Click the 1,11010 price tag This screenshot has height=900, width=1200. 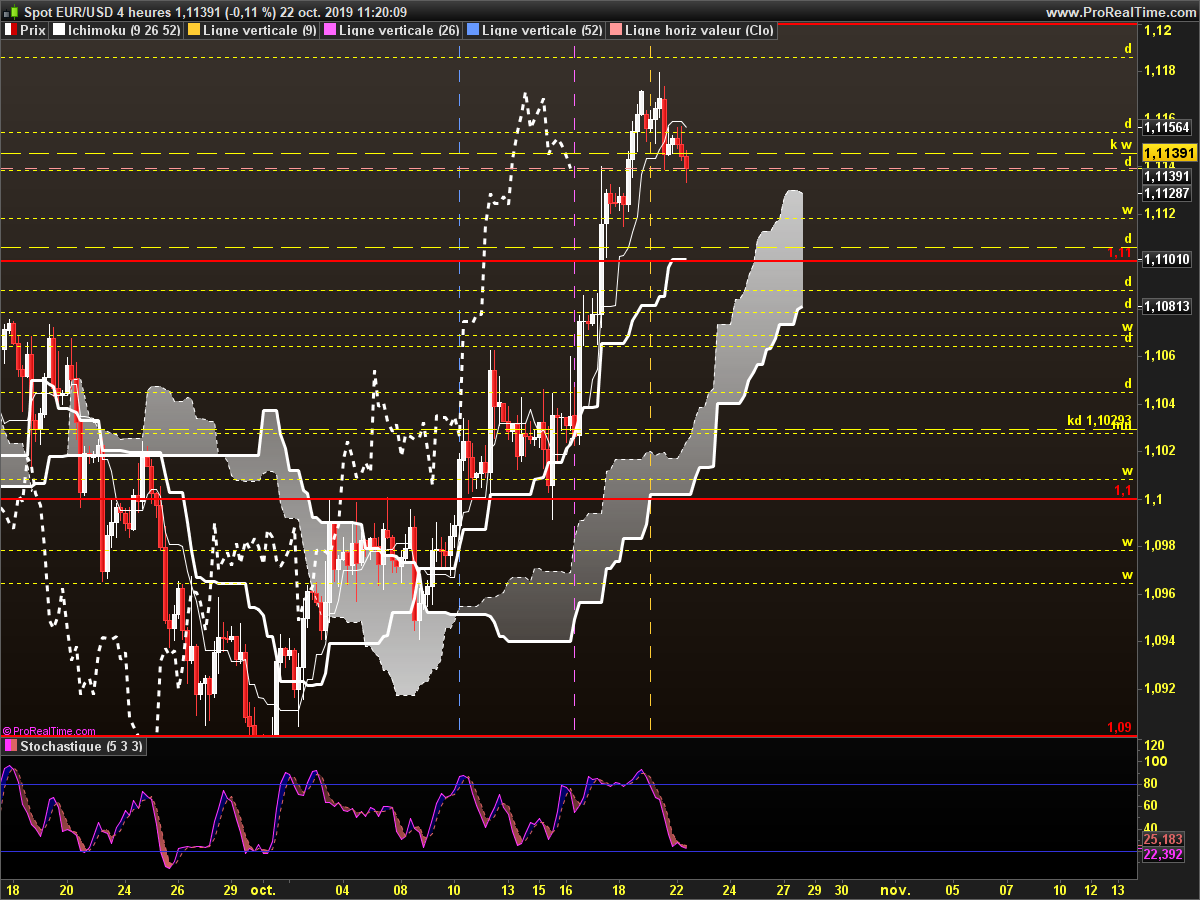pyautogui.click(x=1166, y=259)
